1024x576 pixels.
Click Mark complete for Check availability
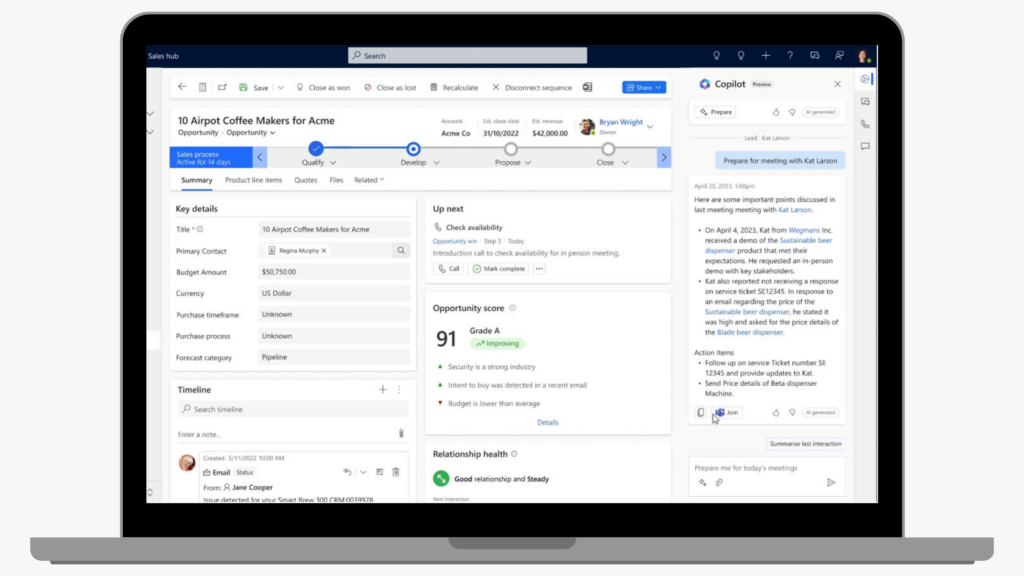coord(498,269)
